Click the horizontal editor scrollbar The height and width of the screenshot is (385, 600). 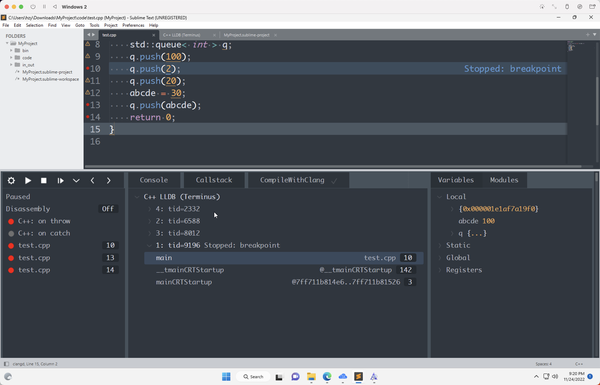pos(333,166)
